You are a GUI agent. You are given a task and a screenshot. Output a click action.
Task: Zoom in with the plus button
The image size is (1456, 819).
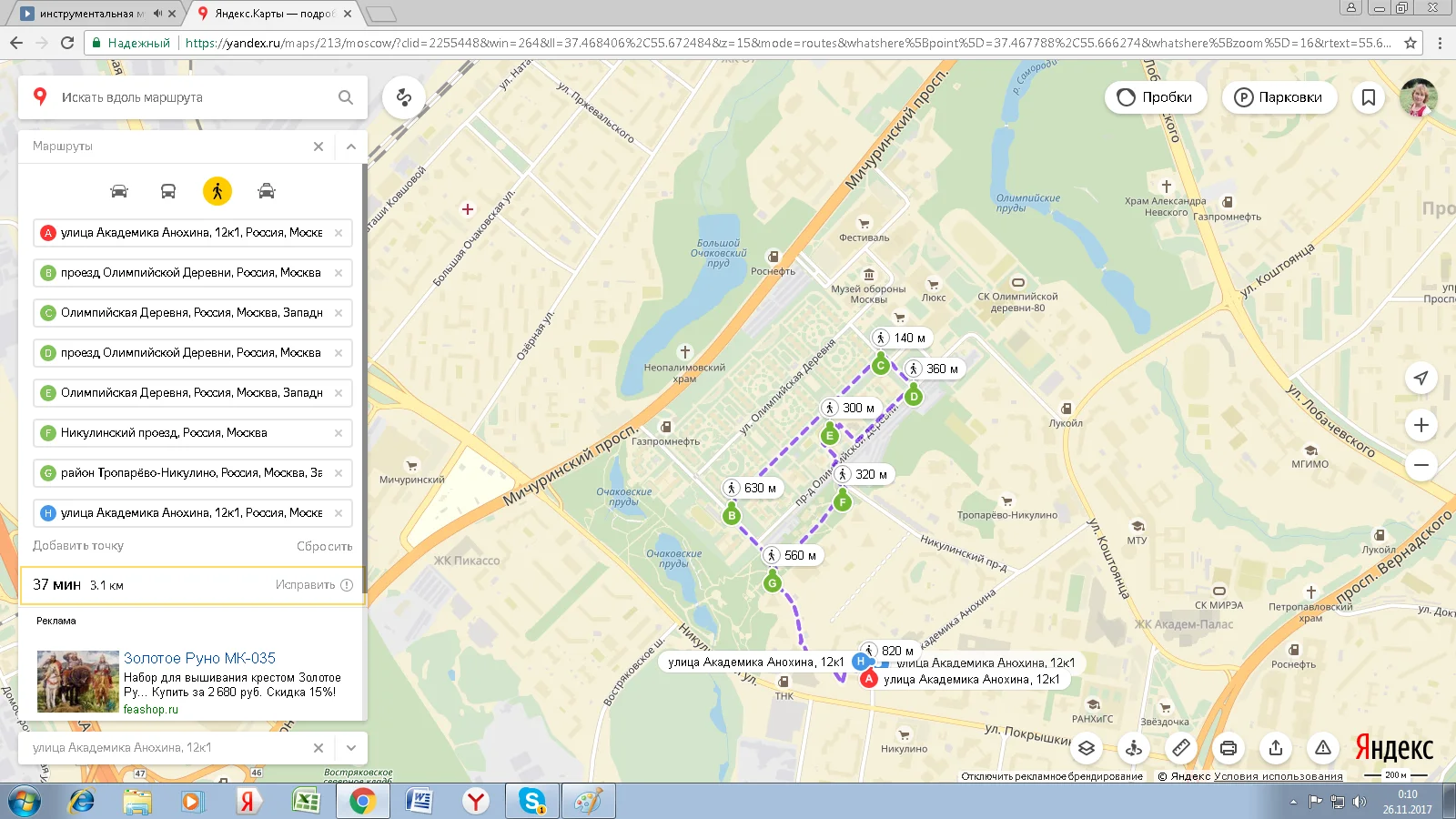point(1421,425)
